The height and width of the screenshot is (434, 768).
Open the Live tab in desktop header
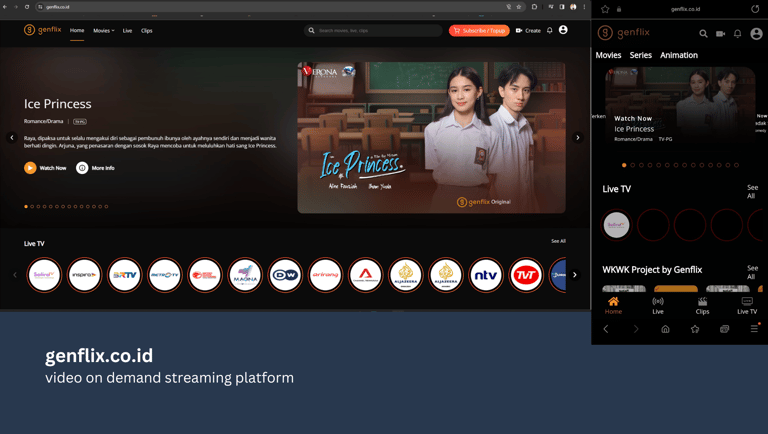pyautogui.click(x=127, y=30)
